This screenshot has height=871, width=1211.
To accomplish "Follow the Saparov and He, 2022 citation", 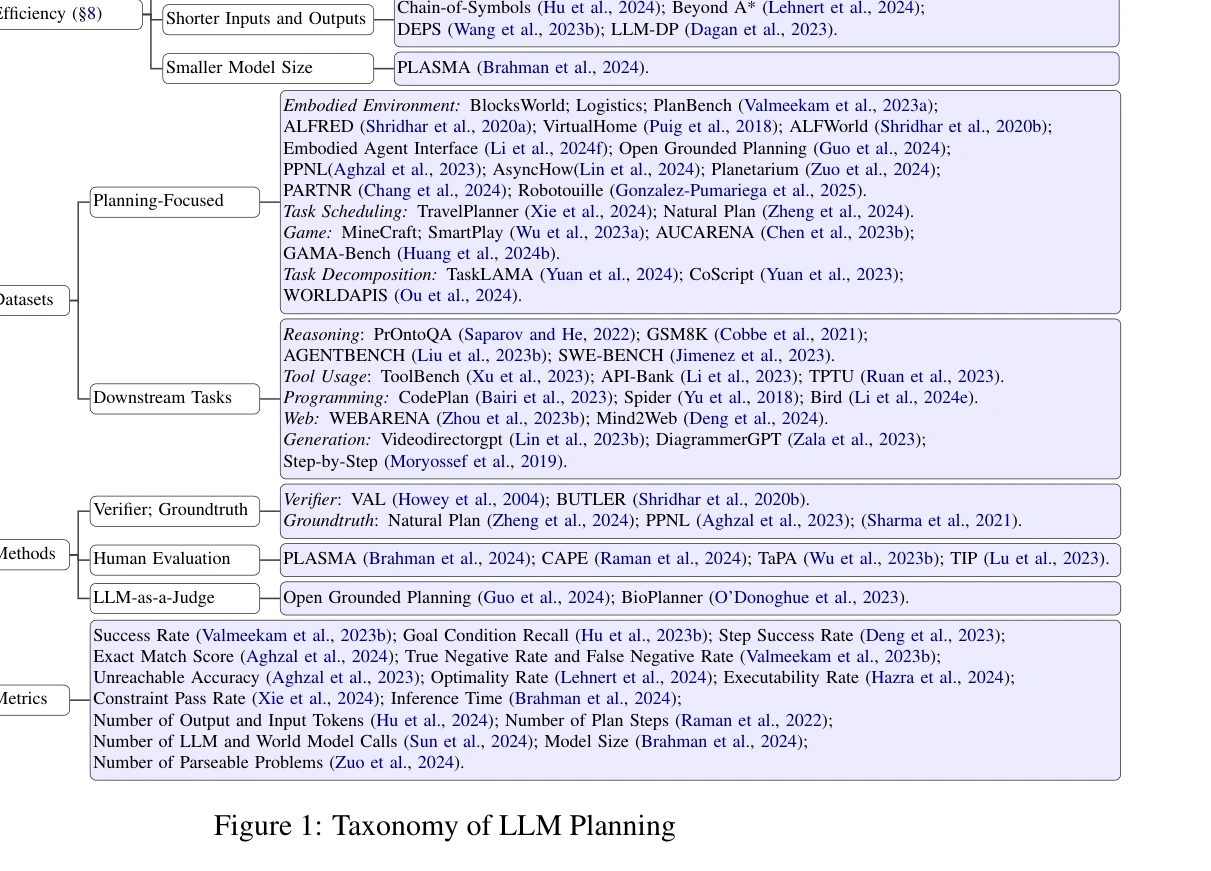I will 546,334.
